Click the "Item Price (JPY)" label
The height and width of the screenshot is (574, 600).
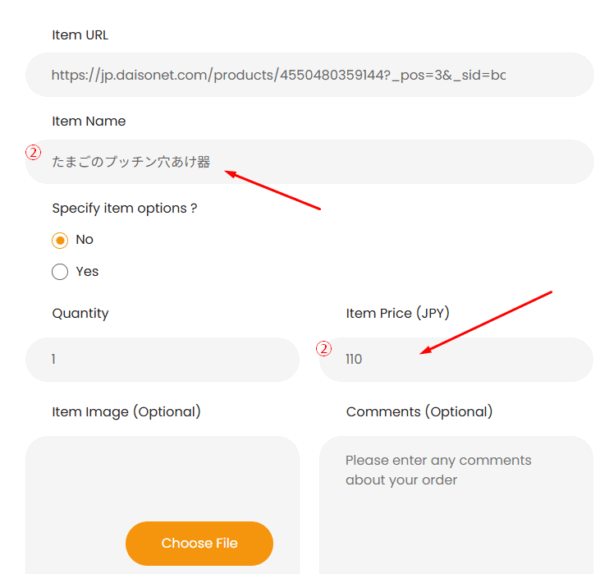pyautogui.click(x=398, y=313)
